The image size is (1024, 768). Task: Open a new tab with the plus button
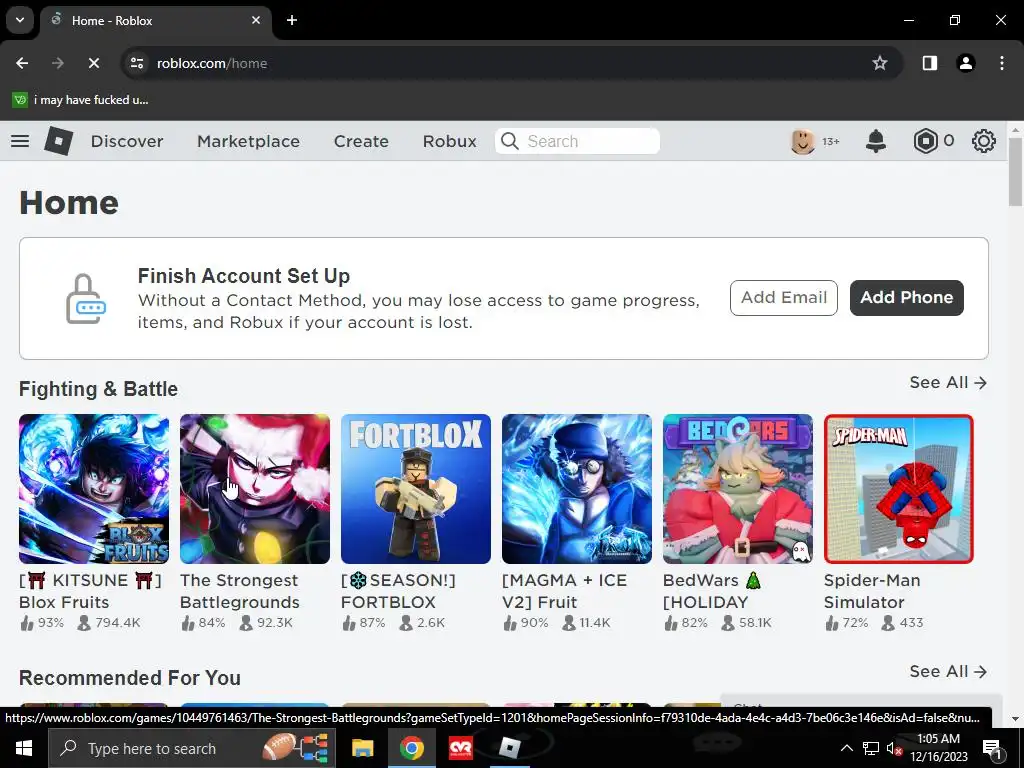[292, 20]
